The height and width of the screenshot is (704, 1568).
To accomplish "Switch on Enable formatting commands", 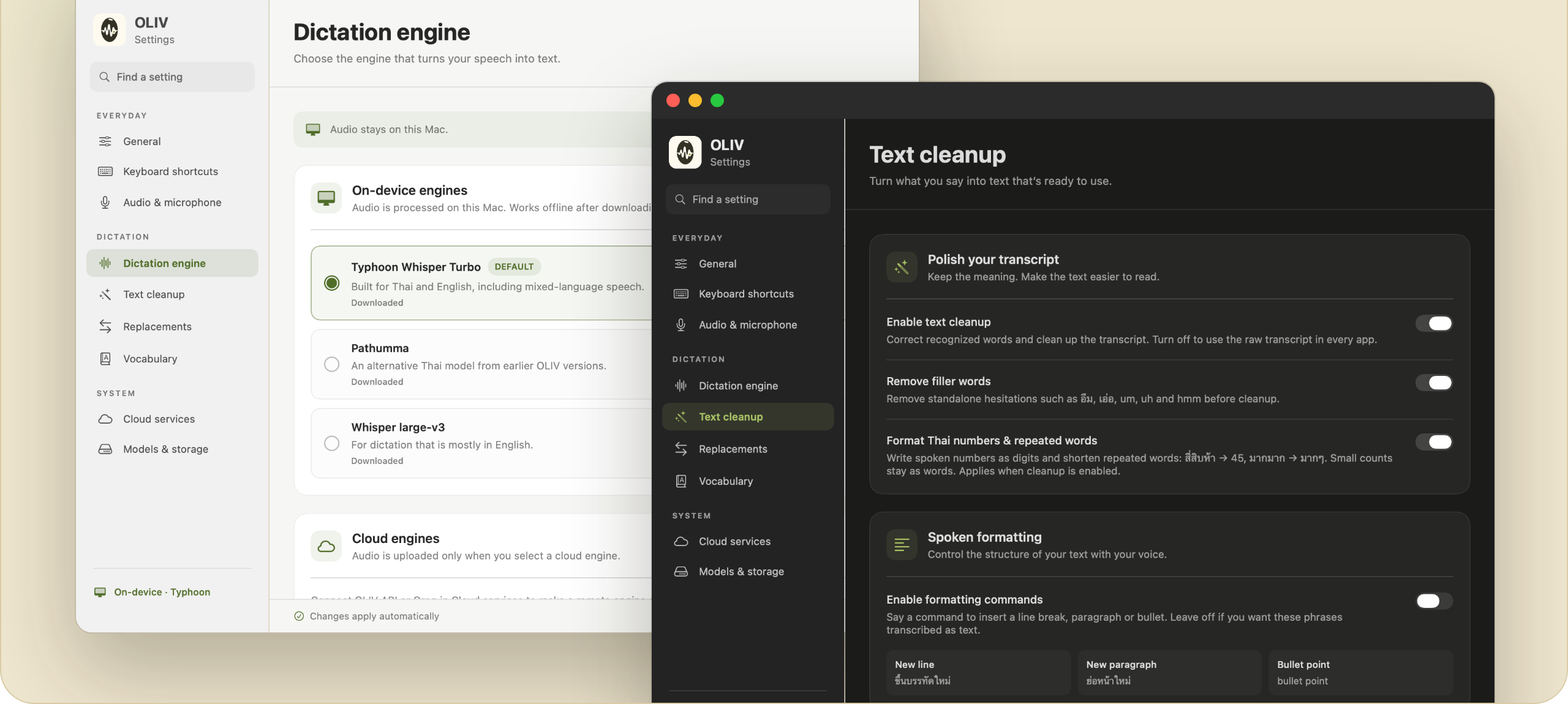I will [1434, 601].
